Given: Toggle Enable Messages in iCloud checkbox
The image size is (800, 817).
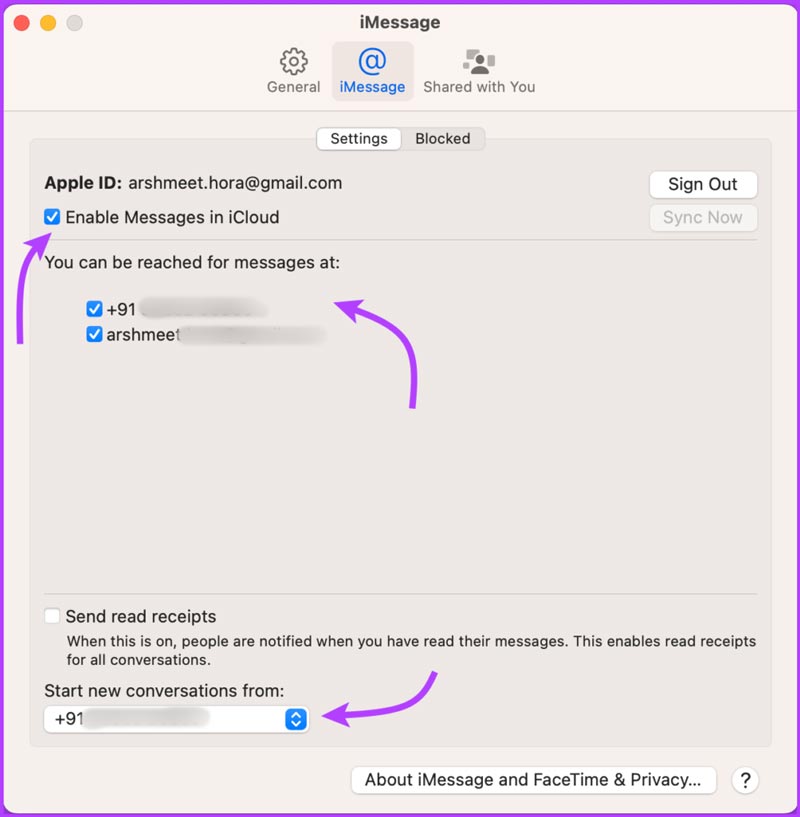Looking at the screenshot, I should pos(52,217).
